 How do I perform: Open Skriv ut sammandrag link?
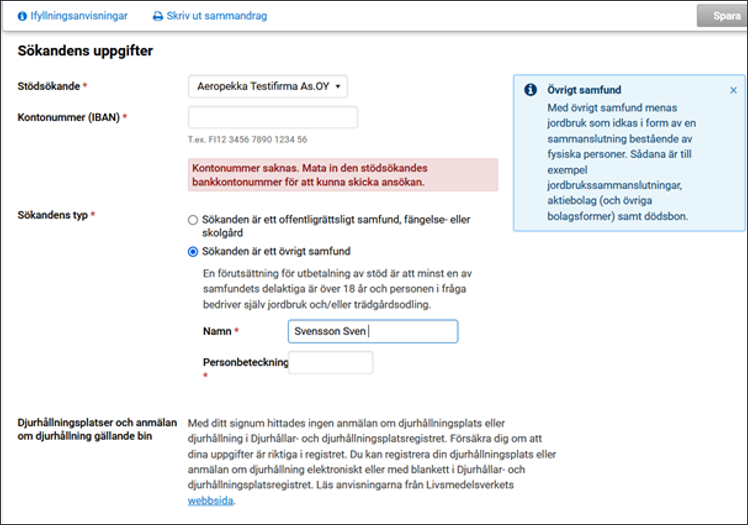(x=216, y=16)
